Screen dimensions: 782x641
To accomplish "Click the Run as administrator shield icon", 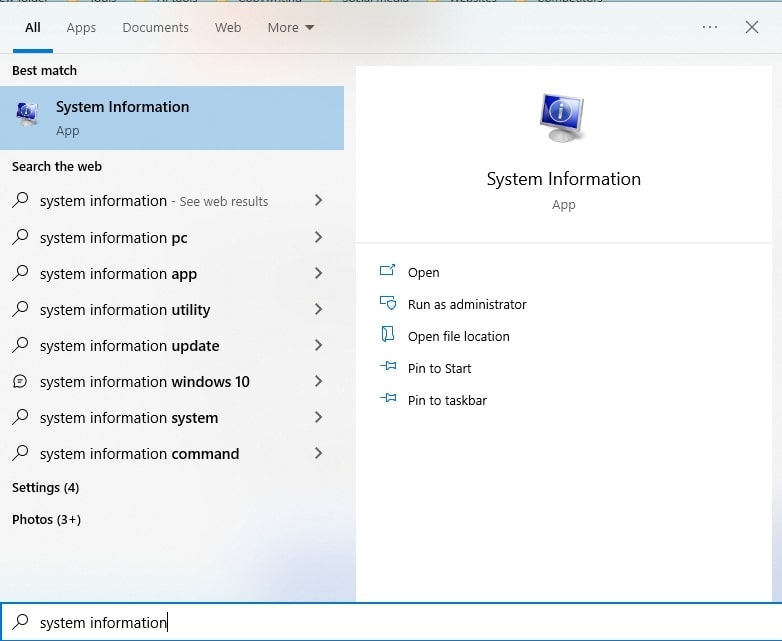I will 388,303.
